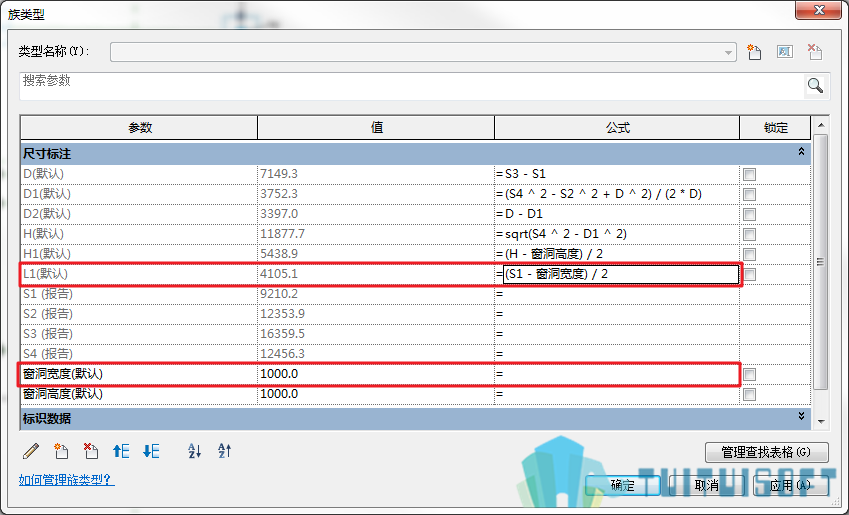
Task: Move parameter up with the up-arrow icon
Action: (121, 451)
